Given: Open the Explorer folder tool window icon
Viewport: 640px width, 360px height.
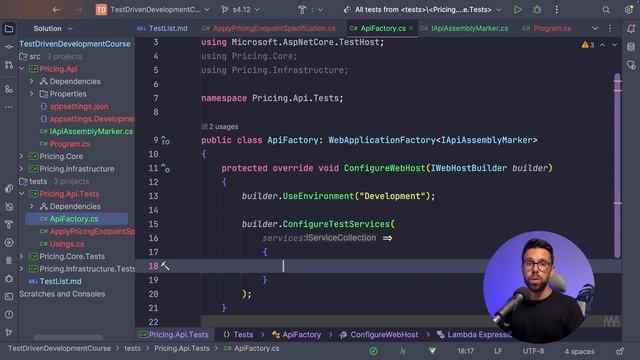Looking at the screenshot, I should pyautogui.click(x=9, y=29).
